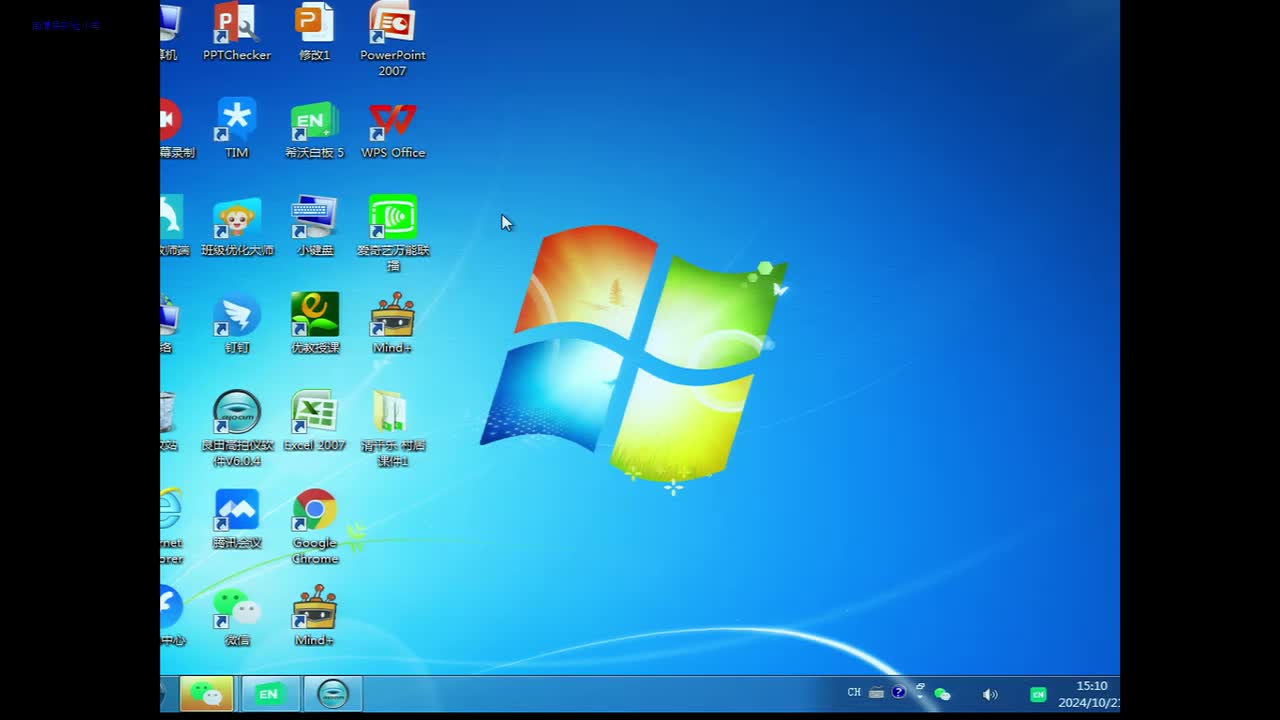Open the 清平乐 村居 课件 folder
Image resolution: width=1280 pixels, height=720 pixels.
pyautogui.click(x=392, y=428)
